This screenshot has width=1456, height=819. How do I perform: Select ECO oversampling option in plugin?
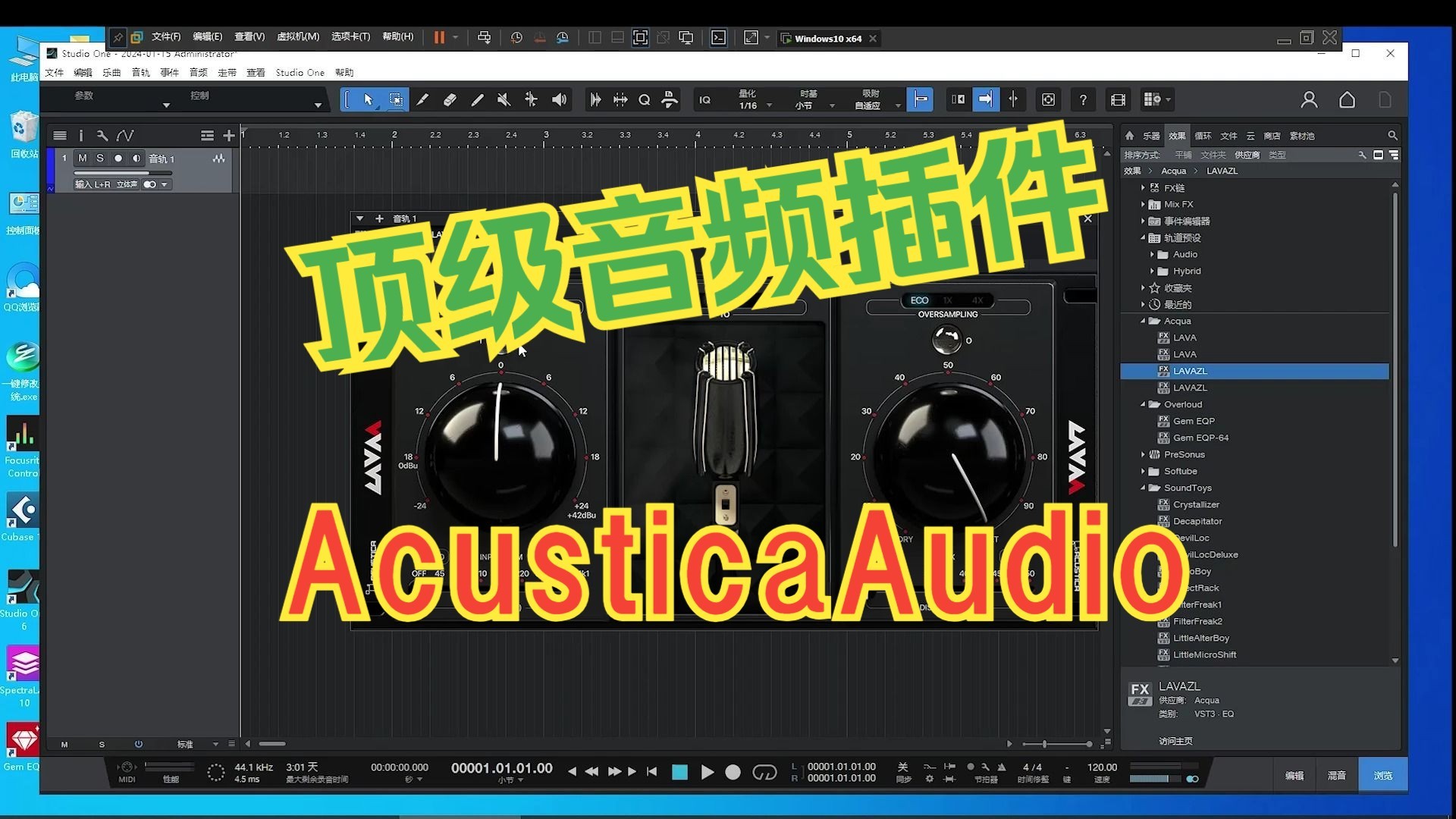coord(919,300)
